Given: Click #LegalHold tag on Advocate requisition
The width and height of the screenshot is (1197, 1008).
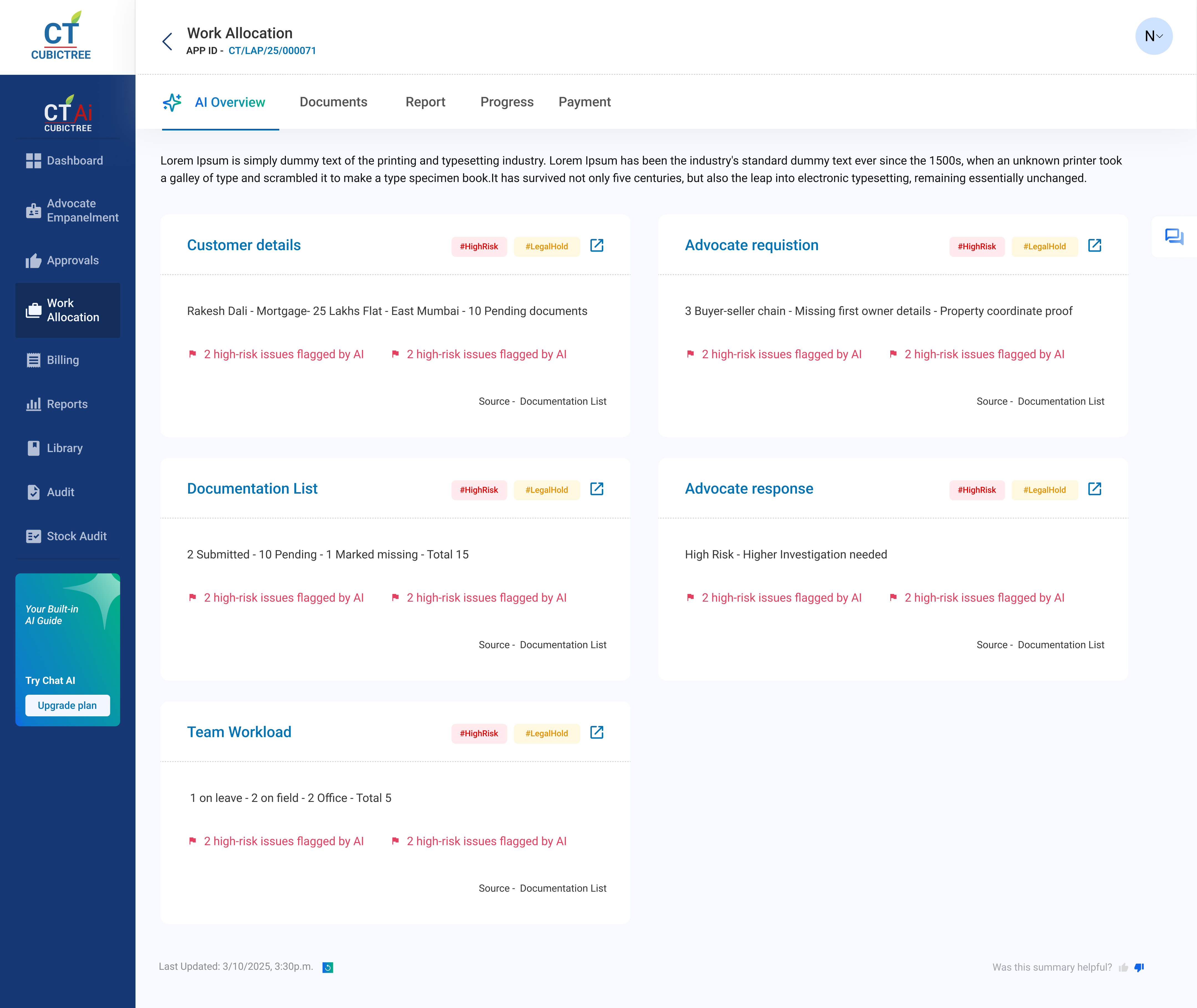Looking at the screenshot, I should (x=1044, y=246).
